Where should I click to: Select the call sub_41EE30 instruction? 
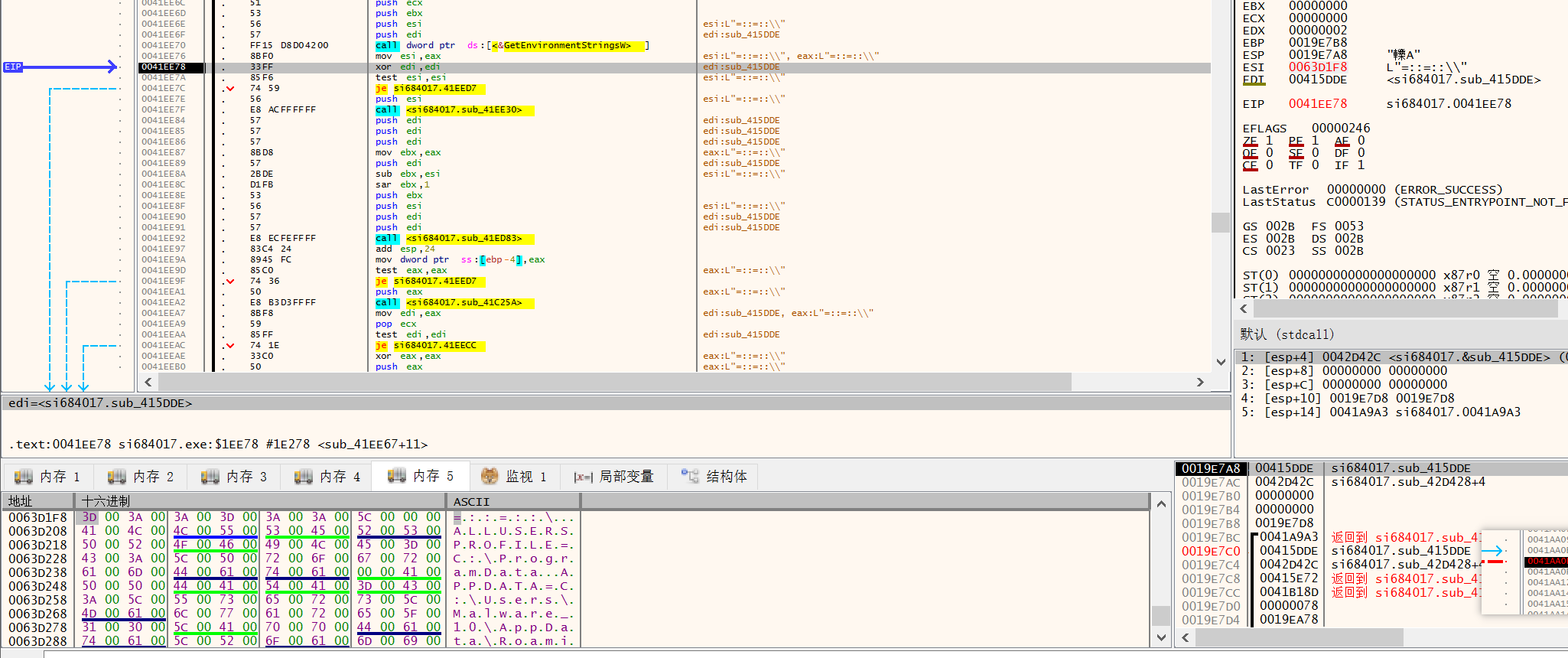click(675, 110)
